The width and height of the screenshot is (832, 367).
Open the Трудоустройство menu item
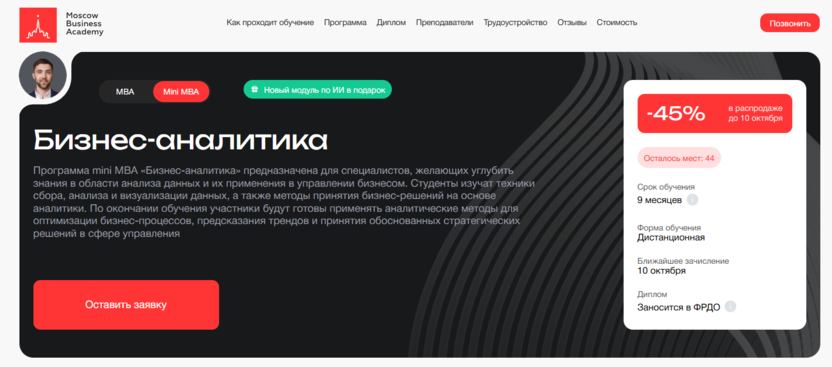point(515,22)
